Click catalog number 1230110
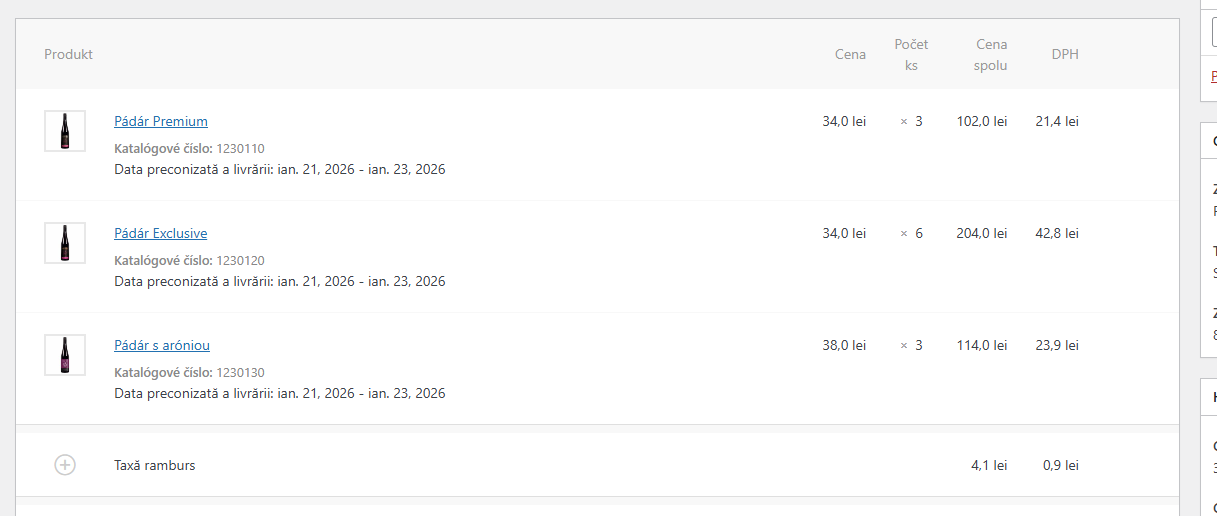Viewport: 1217px width, 516px height. tap(240, 149)
